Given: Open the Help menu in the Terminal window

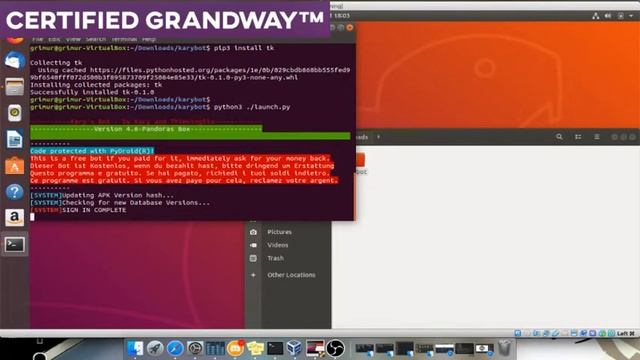Looking at the screenshot, I should click(149, 39).
